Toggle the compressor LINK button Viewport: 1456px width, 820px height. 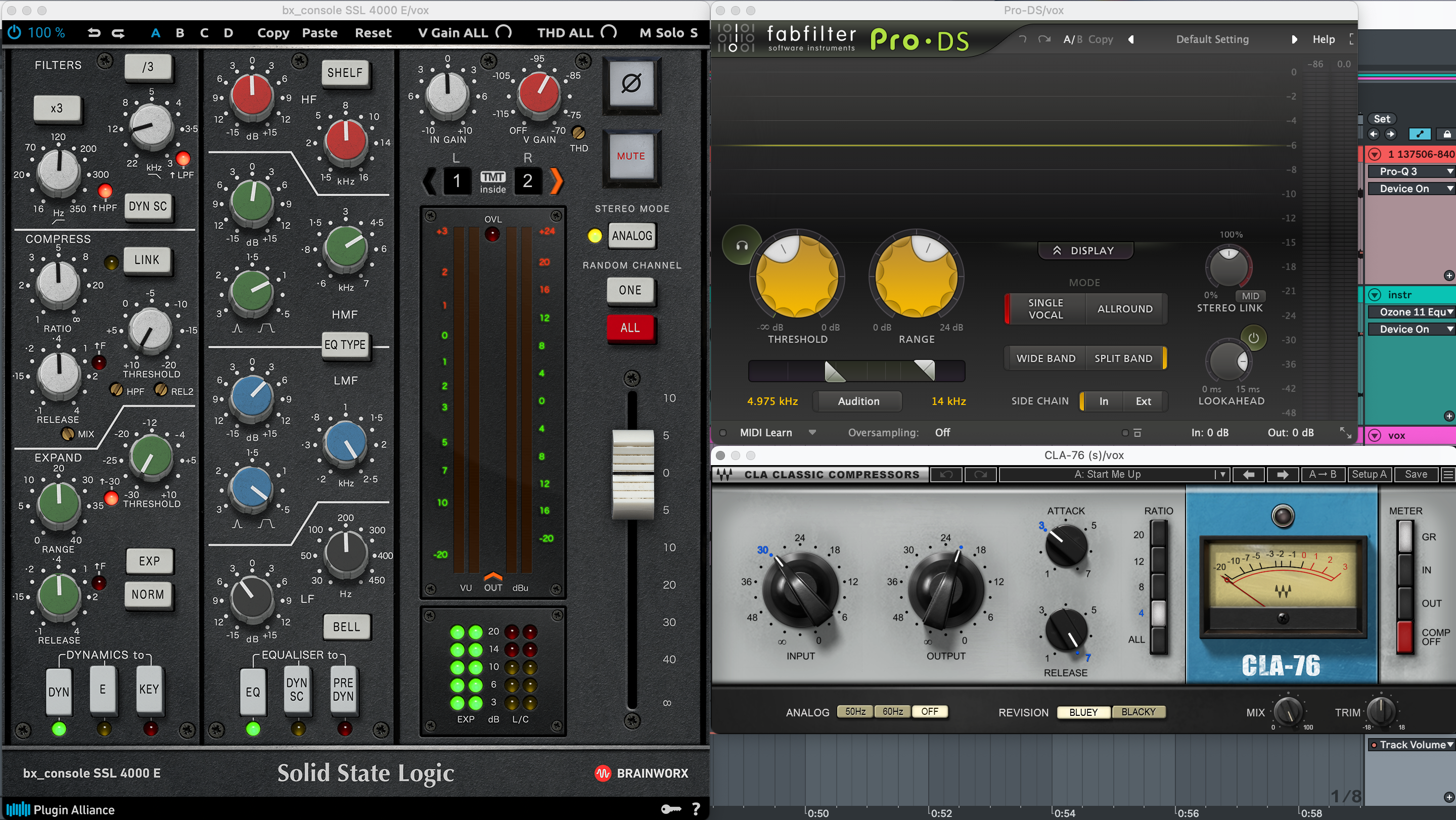(147, 260)
